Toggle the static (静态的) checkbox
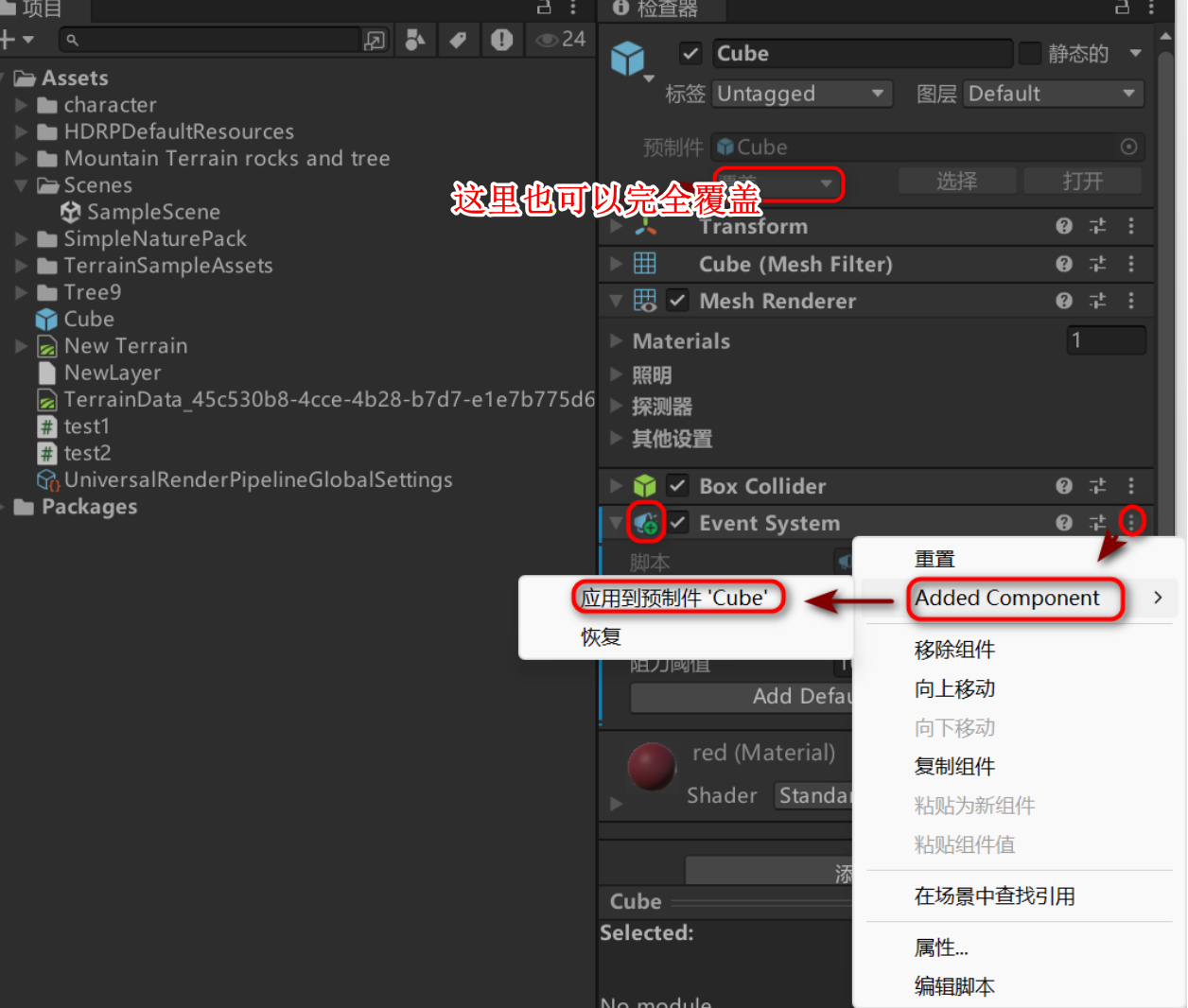 coord(1030,53)
